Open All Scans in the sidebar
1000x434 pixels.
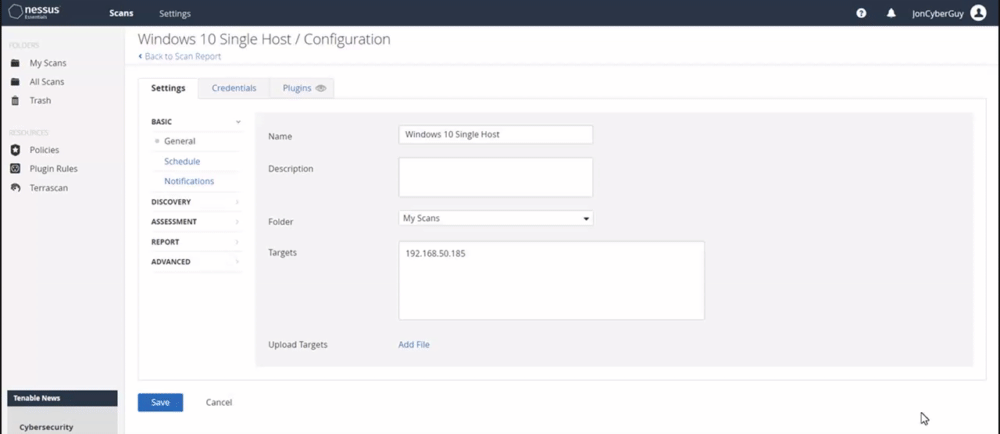[47, 82]
